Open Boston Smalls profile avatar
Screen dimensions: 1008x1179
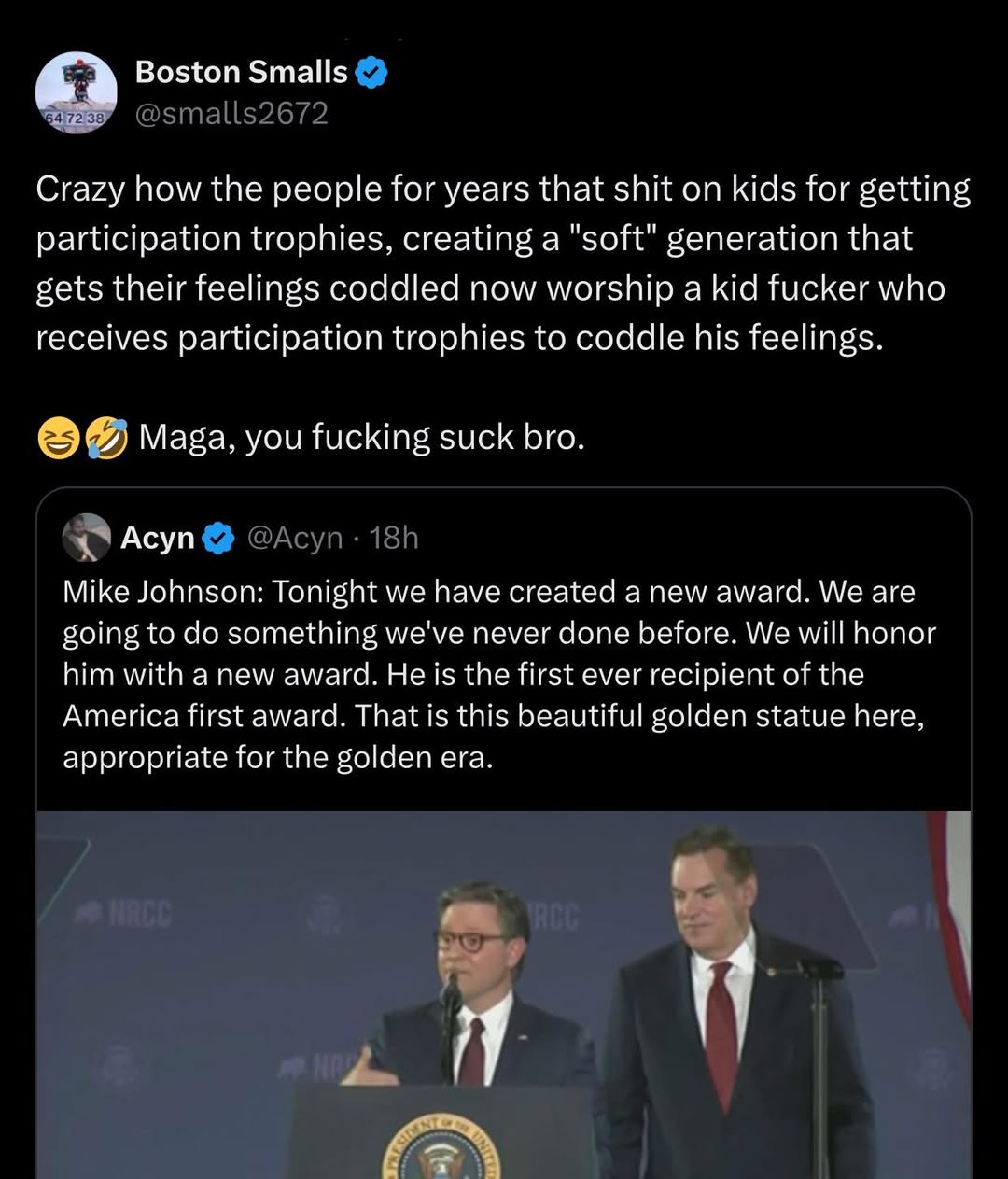tap(76, 92)
